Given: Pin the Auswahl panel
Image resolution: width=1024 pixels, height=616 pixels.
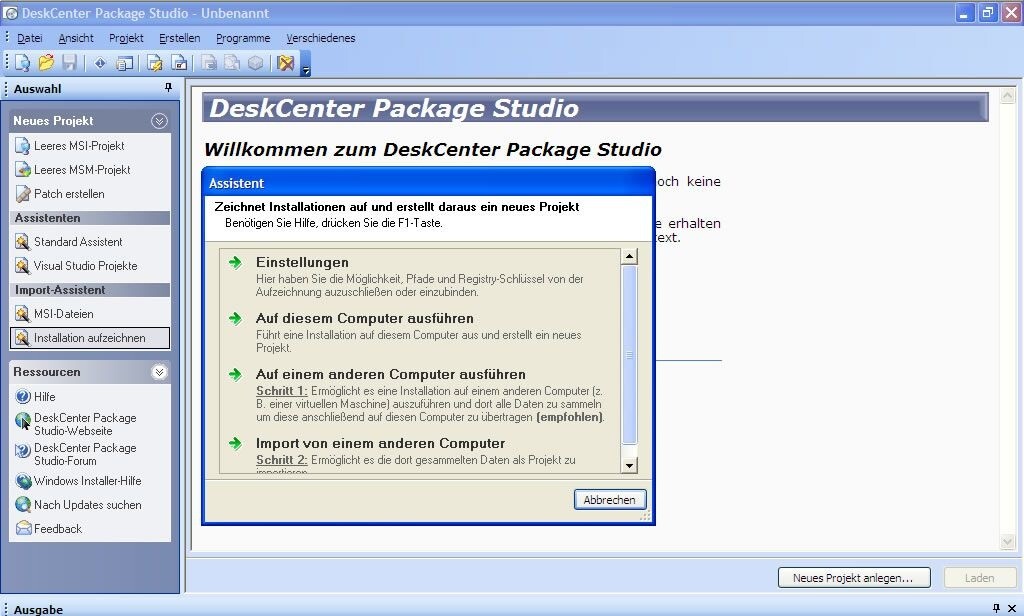Looking at the screenshot, I should pos(168,88).
